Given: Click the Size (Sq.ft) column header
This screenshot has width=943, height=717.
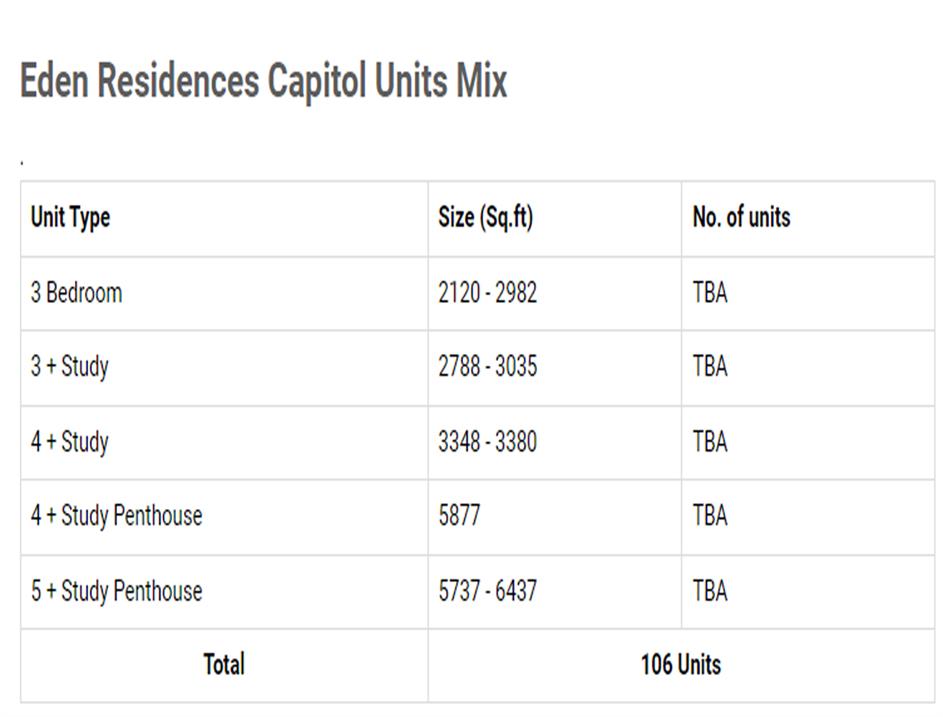Looking at the screenshot, I should pyautogui.click(x=485, y=217).
